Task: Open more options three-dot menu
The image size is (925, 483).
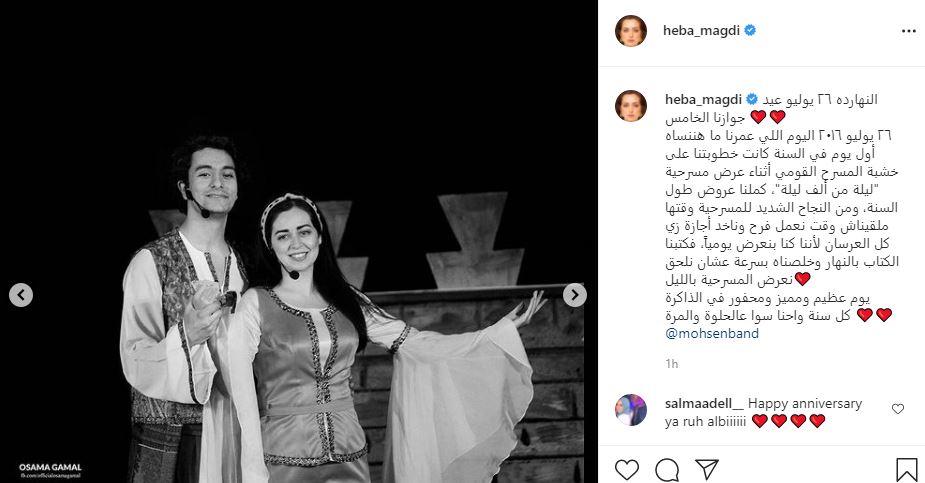Action: coord(908,31)
